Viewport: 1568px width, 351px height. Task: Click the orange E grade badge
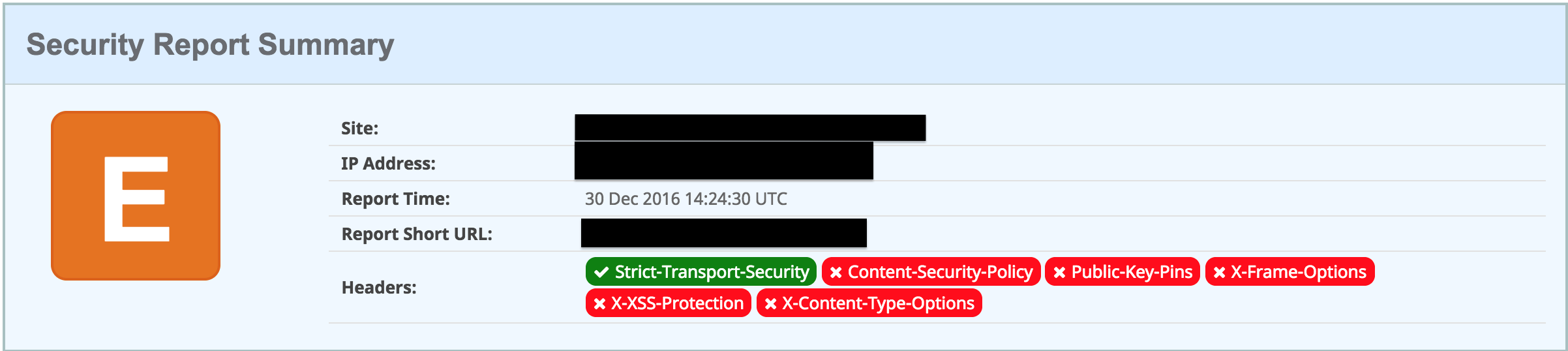pos(136,196)
